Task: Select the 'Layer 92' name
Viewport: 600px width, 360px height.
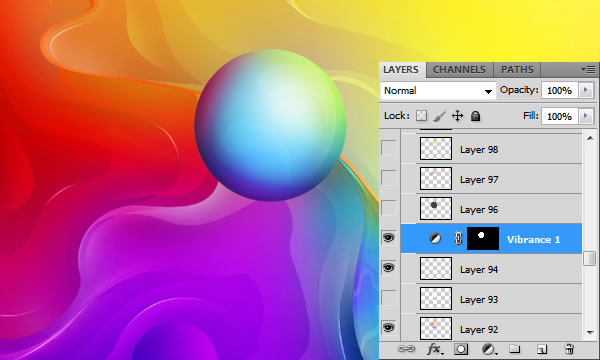Action: [479, 329]
